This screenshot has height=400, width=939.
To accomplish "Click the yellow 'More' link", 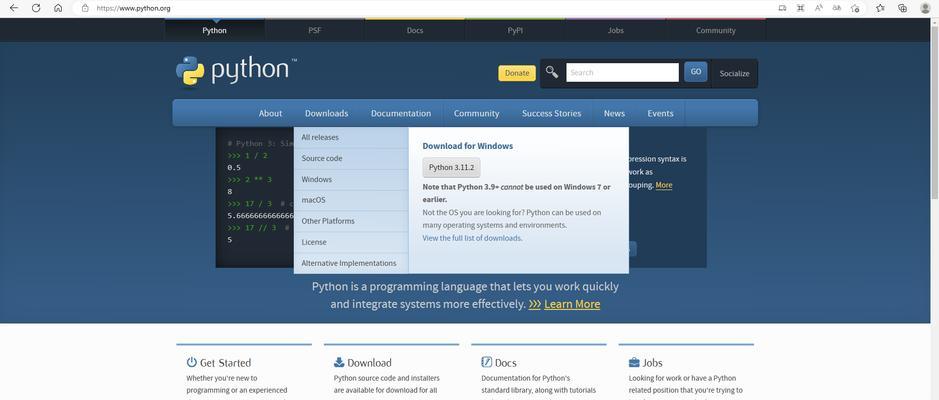I will (664, 185).
